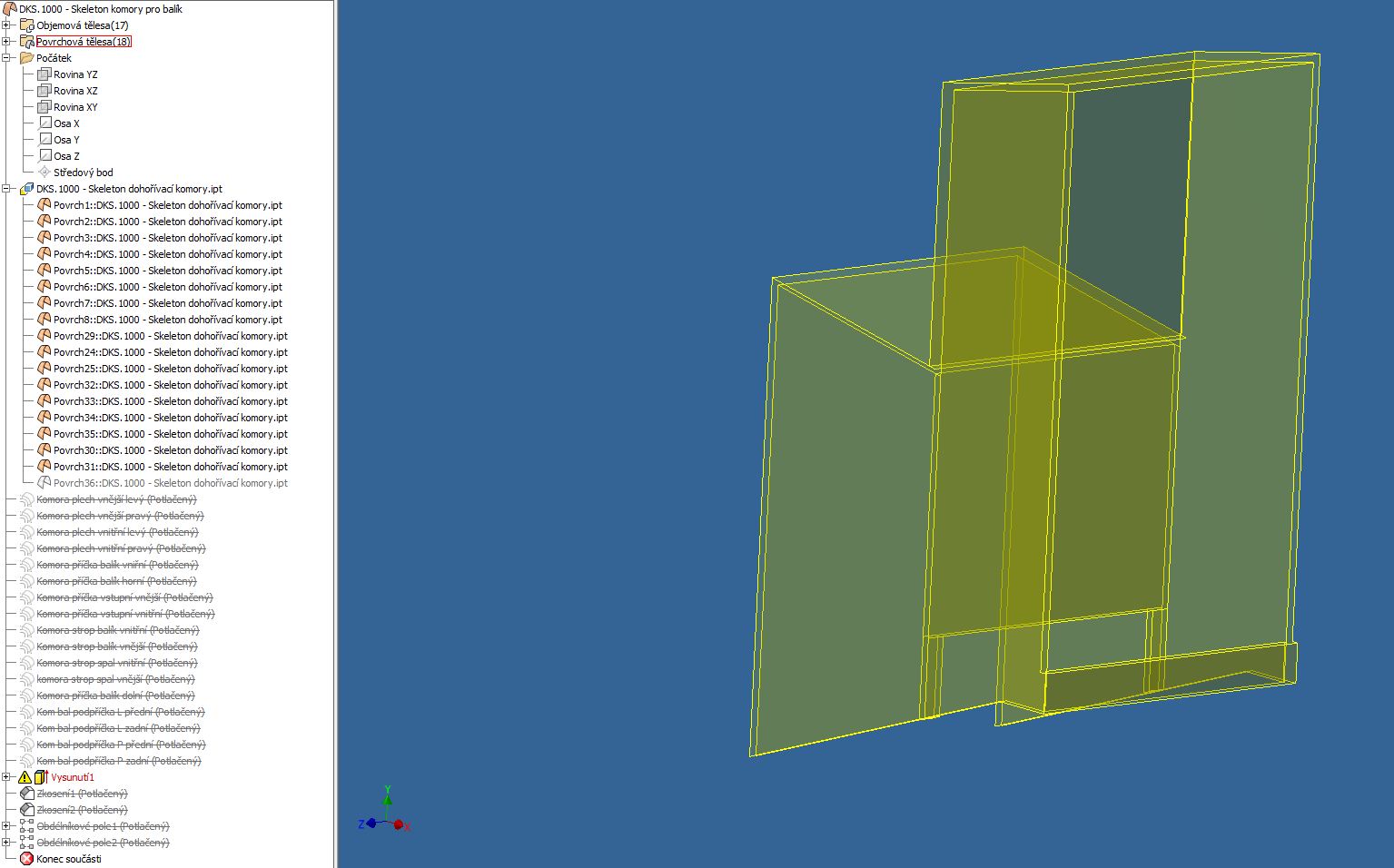This screenshot has height=868, width=1394.
Task: Expand Obdélníkové pole1 pattern node
Action: point(6,826)
